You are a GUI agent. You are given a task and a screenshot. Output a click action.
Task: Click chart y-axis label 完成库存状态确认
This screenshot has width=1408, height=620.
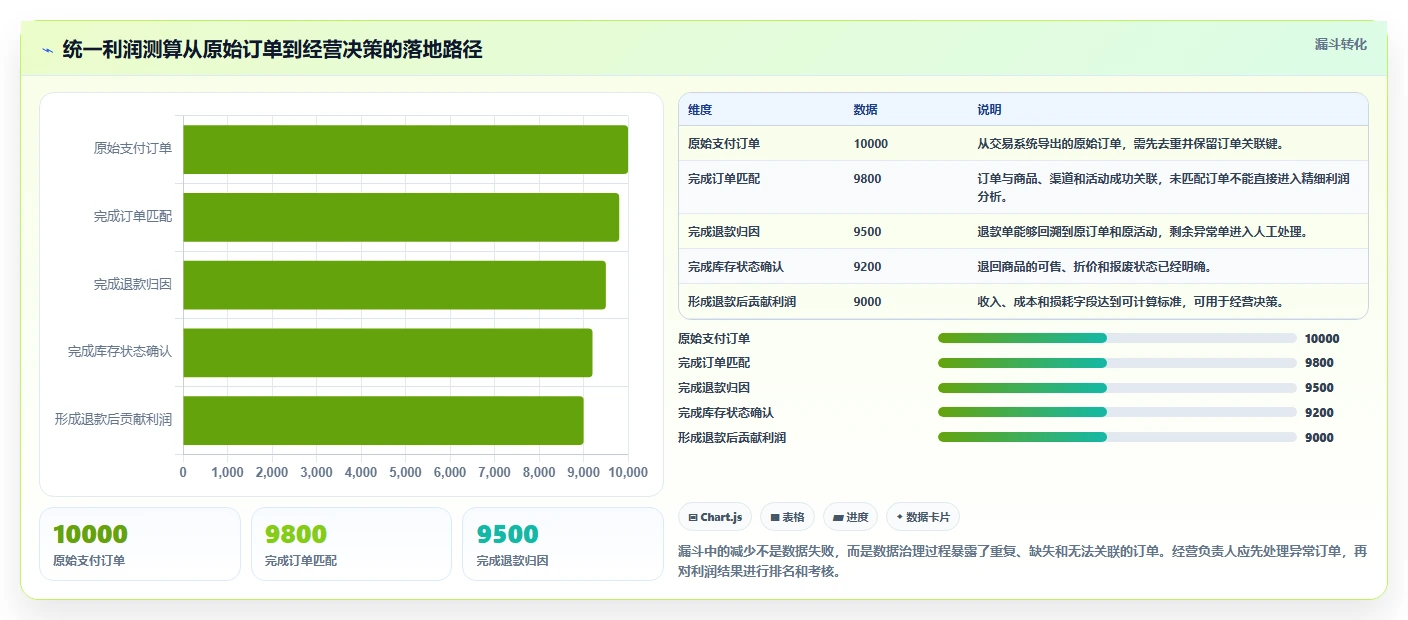(x=120, y=352)
